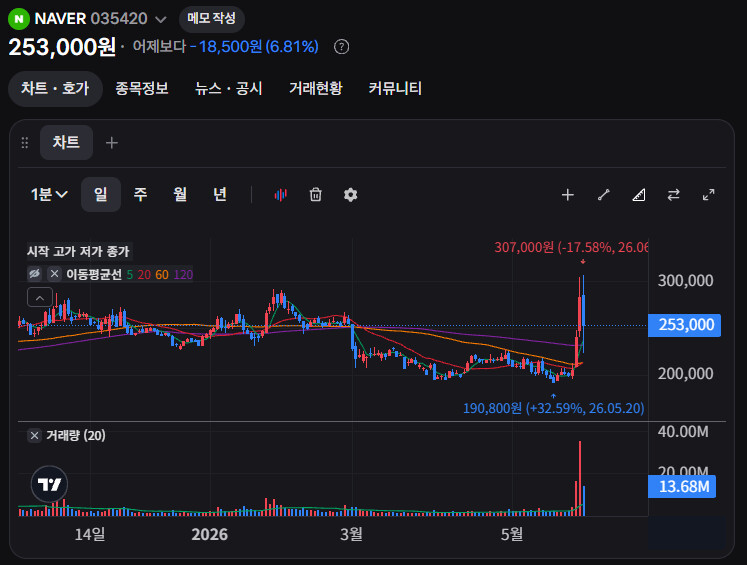Viewport: 747px width, 565px height.
Task: Open the 1분 interval dropdown
Action: pyautogui.click(x=49, y=194)
